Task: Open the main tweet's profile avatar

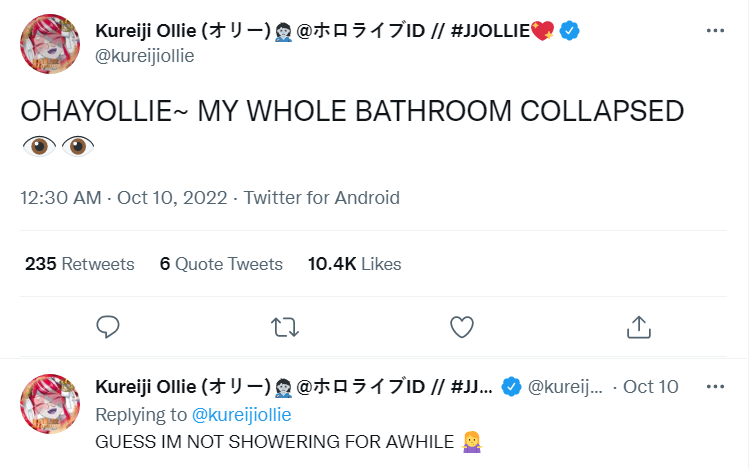Action: click(50, 43)
